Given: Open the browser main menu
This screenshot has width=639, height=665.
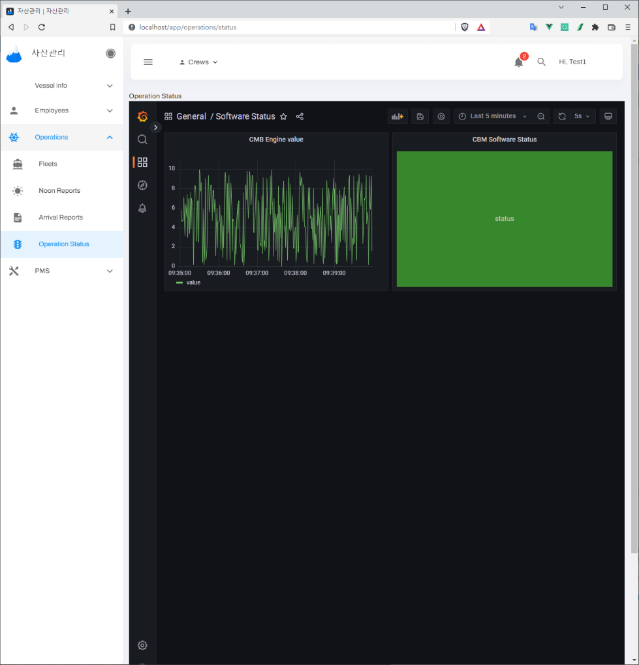Looking at the screenshot, I should point(628,27).
